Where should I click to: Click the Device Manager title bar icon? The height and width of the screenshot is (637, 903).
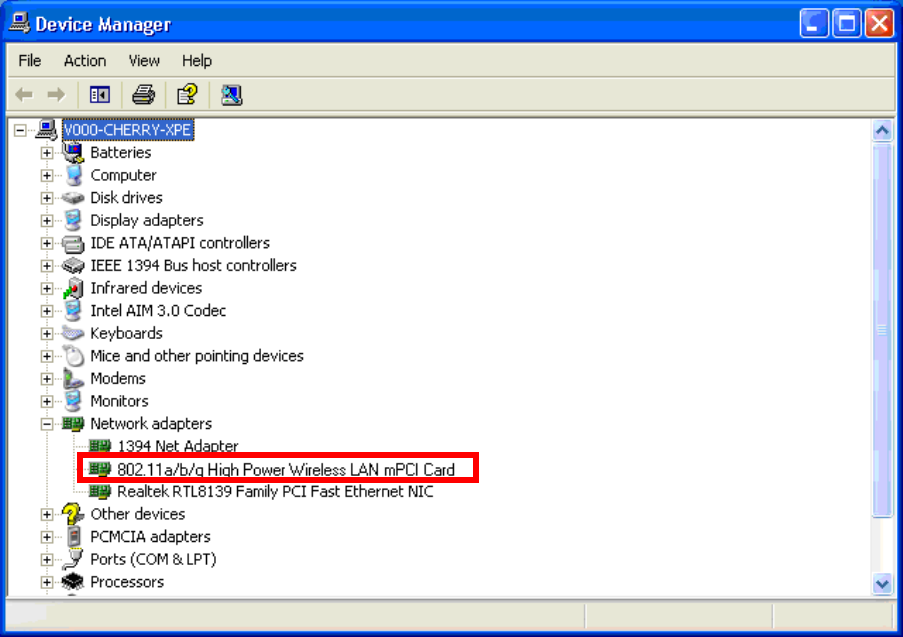coord(19,23)
